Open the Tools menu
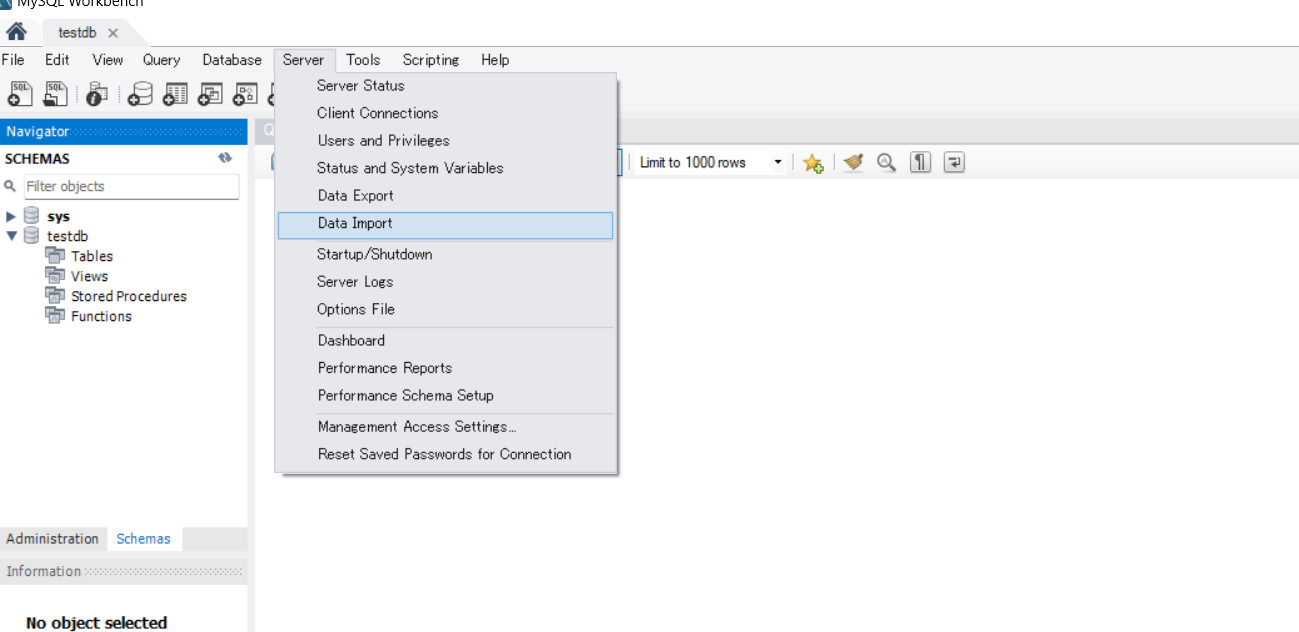 363,60
